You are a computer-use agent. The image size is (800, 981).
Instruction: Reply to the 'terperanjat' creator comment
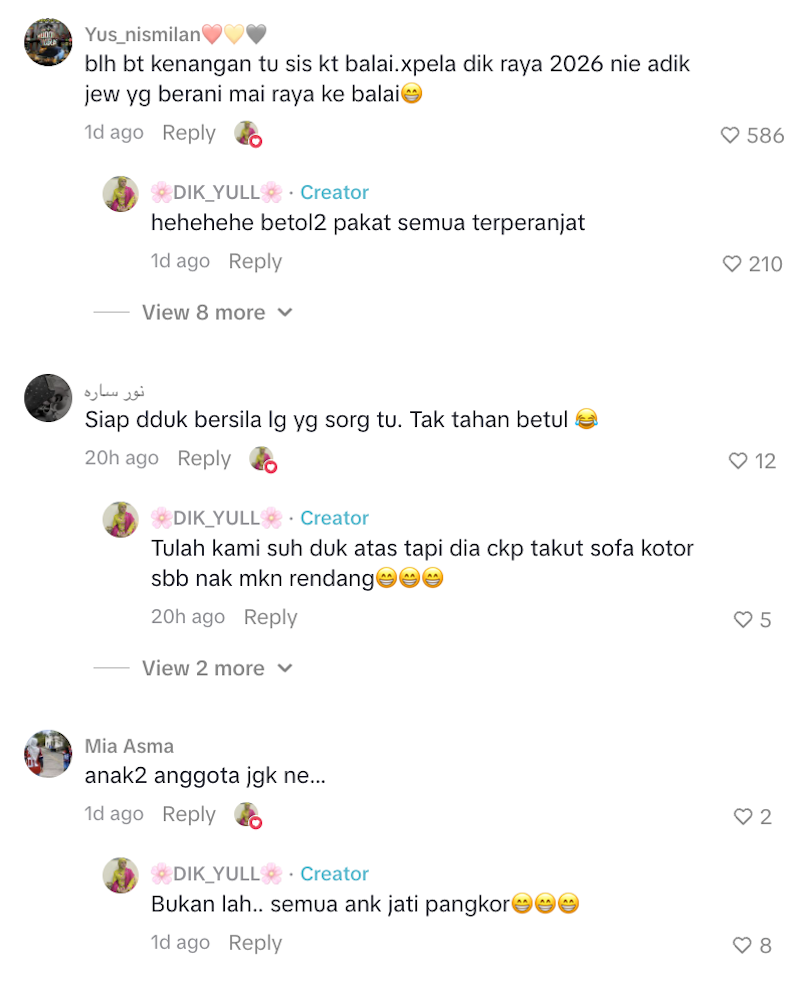point(255,262)
